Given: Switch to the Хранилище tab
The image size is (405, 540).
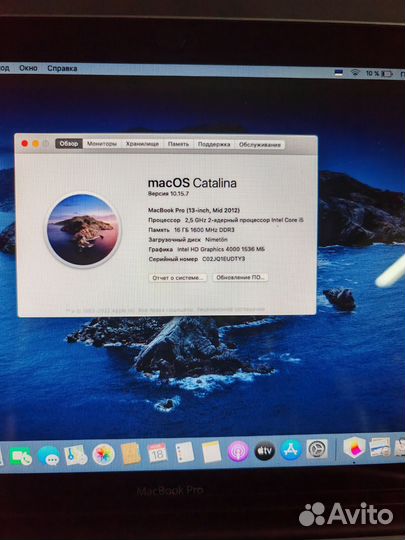Looking at the screenshot, I should tap(142, 144).
